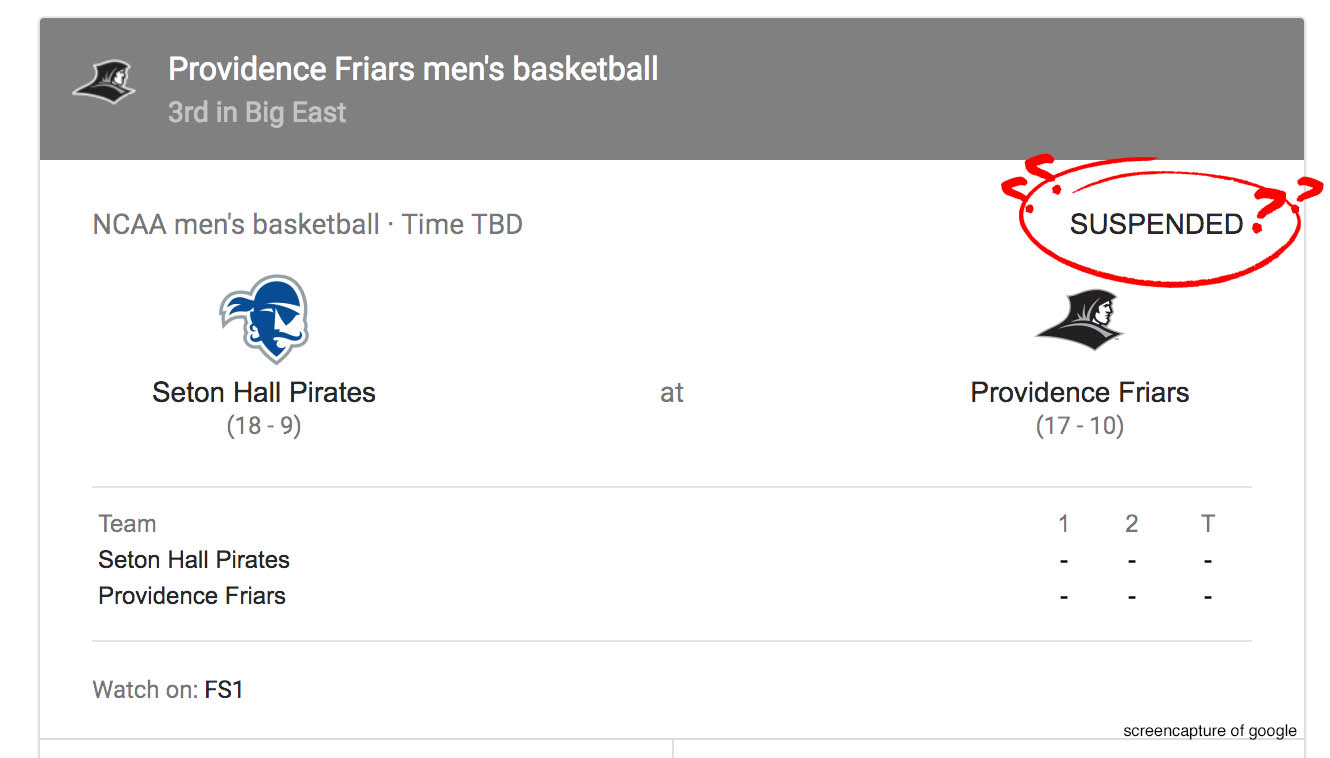Click the "Team" column header in scoreboard

[x=127, y=523]
